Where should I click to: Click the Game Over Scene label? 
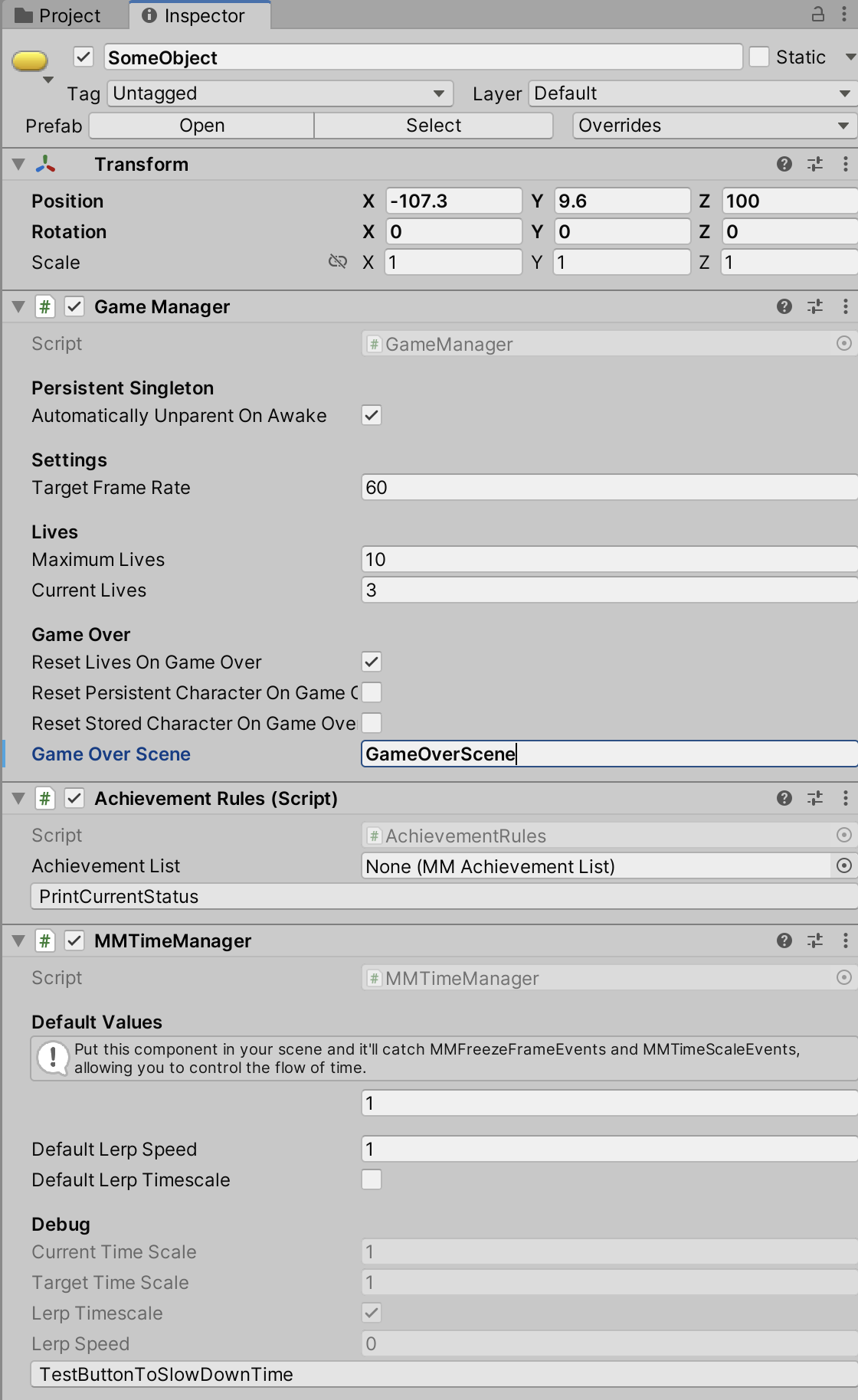[111, 754]
